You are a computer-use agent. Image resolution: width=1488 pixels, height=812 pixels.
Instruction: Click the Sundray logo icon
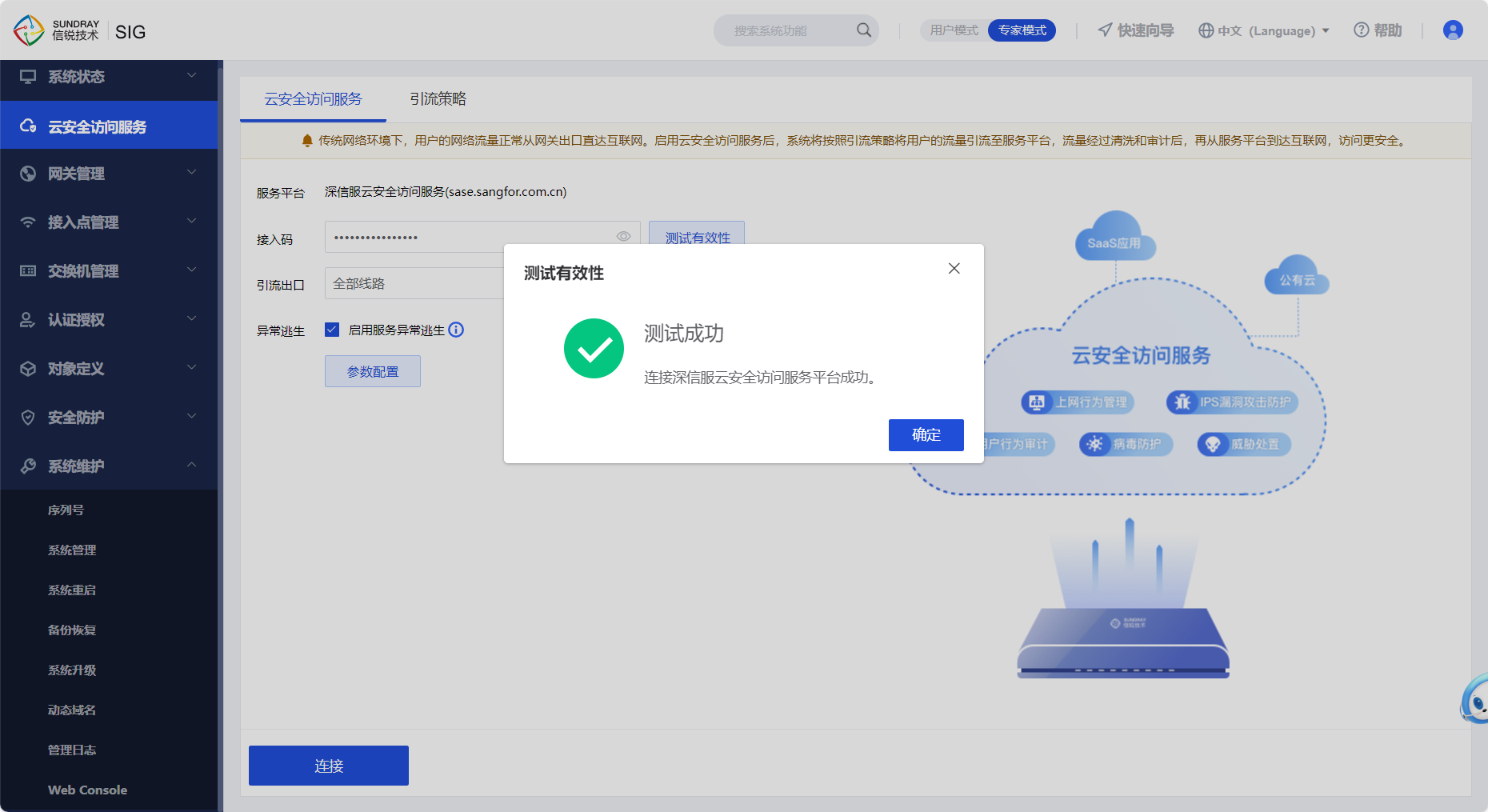[30, 30]
